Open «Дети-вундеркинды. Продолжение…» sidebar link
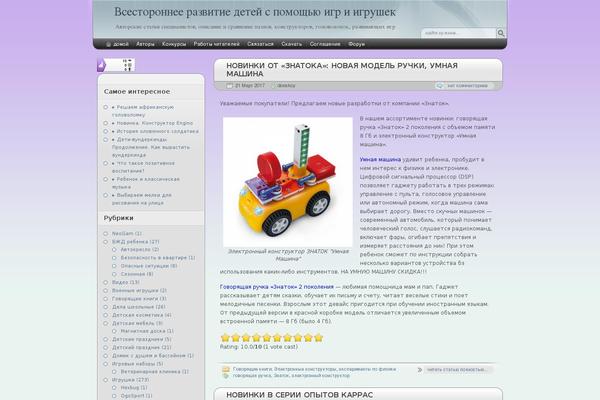The image size is (600, 400). coord(151,147)
